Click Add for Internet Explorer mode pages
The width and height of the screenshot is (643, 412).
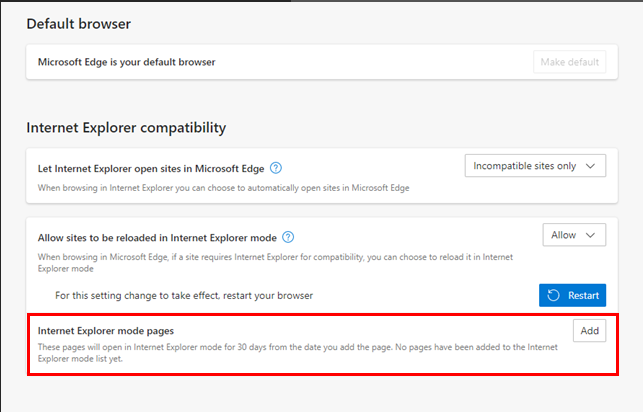point(589,330)
